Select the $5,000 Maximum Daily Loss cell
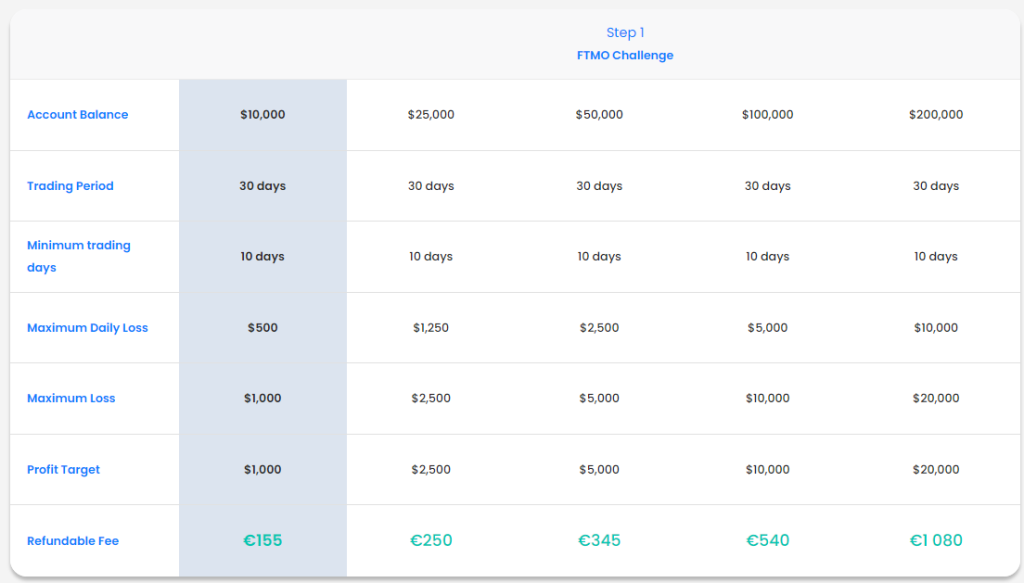1024x583 pixels. (x=767, y=327)
